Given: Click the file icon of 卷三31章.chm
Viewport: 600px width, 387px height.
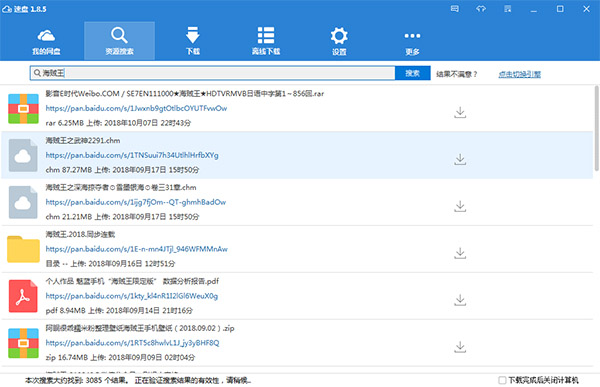Looking at the screenshot, I should (23, 202).
